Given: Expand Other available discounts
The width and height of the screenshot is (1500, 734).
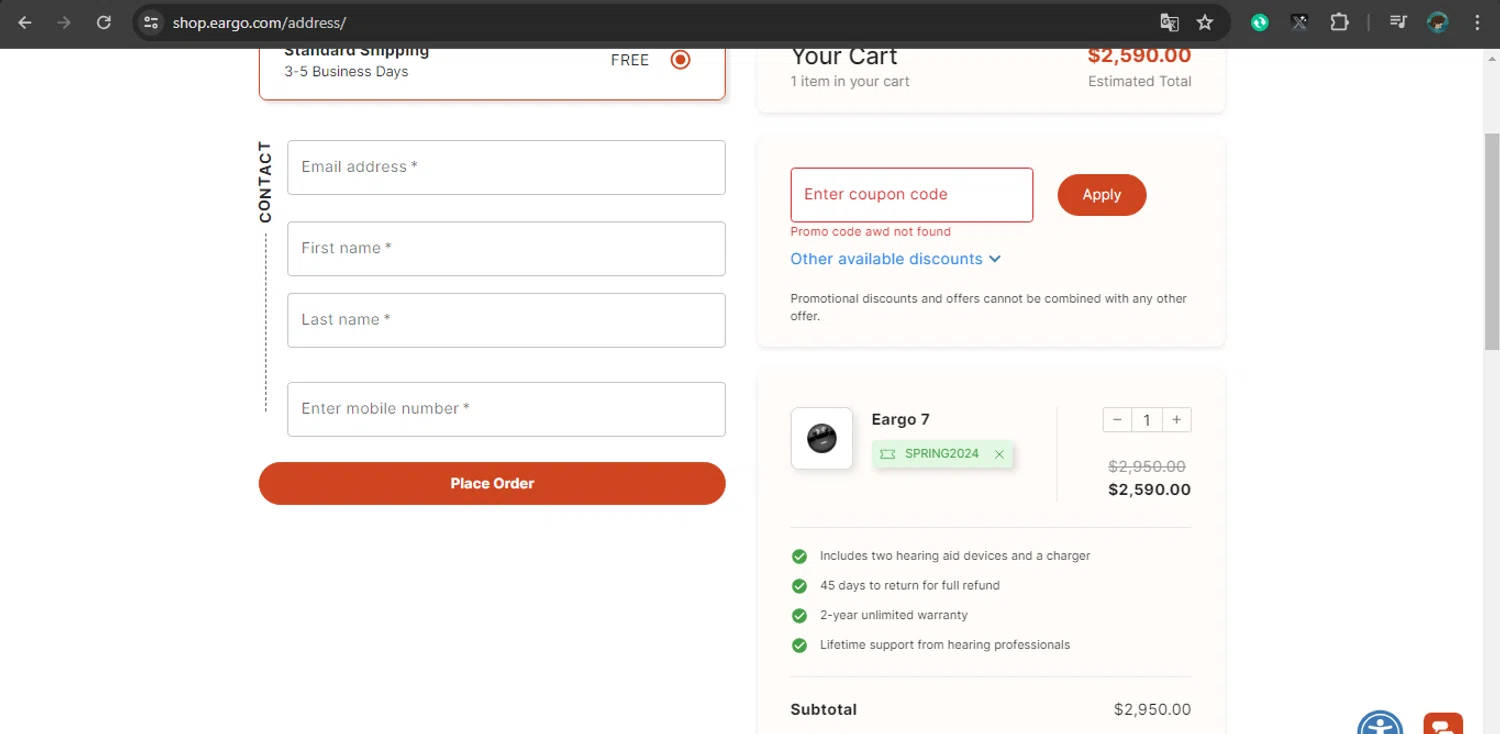Looking at the screenshot, I should 895,259.
